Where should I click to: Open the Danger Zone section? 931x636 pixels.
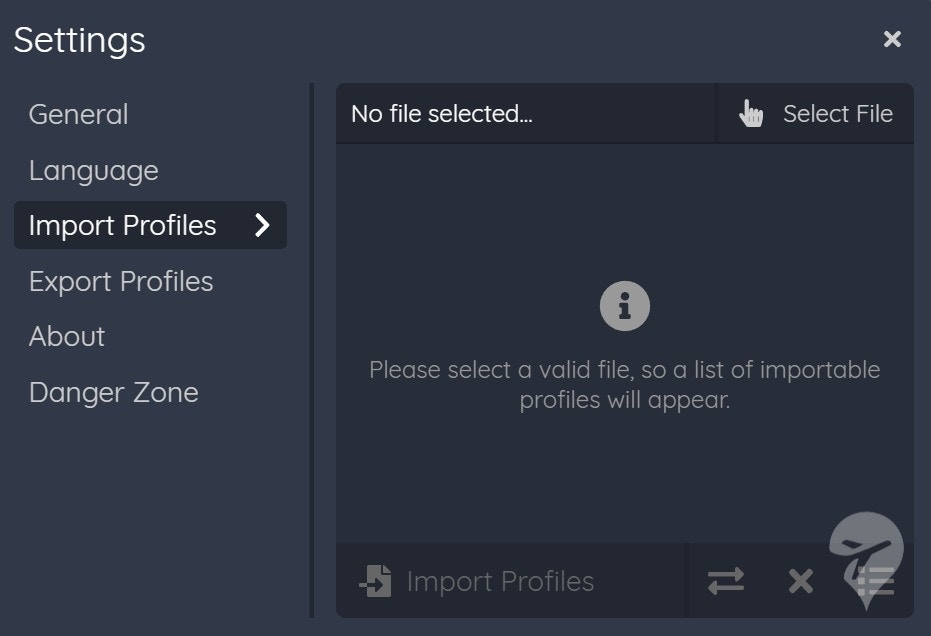(114, 393)
